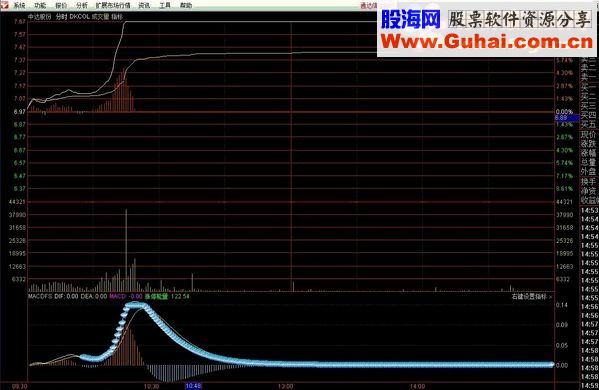Select the 分时 chart label

pos(61,17)
